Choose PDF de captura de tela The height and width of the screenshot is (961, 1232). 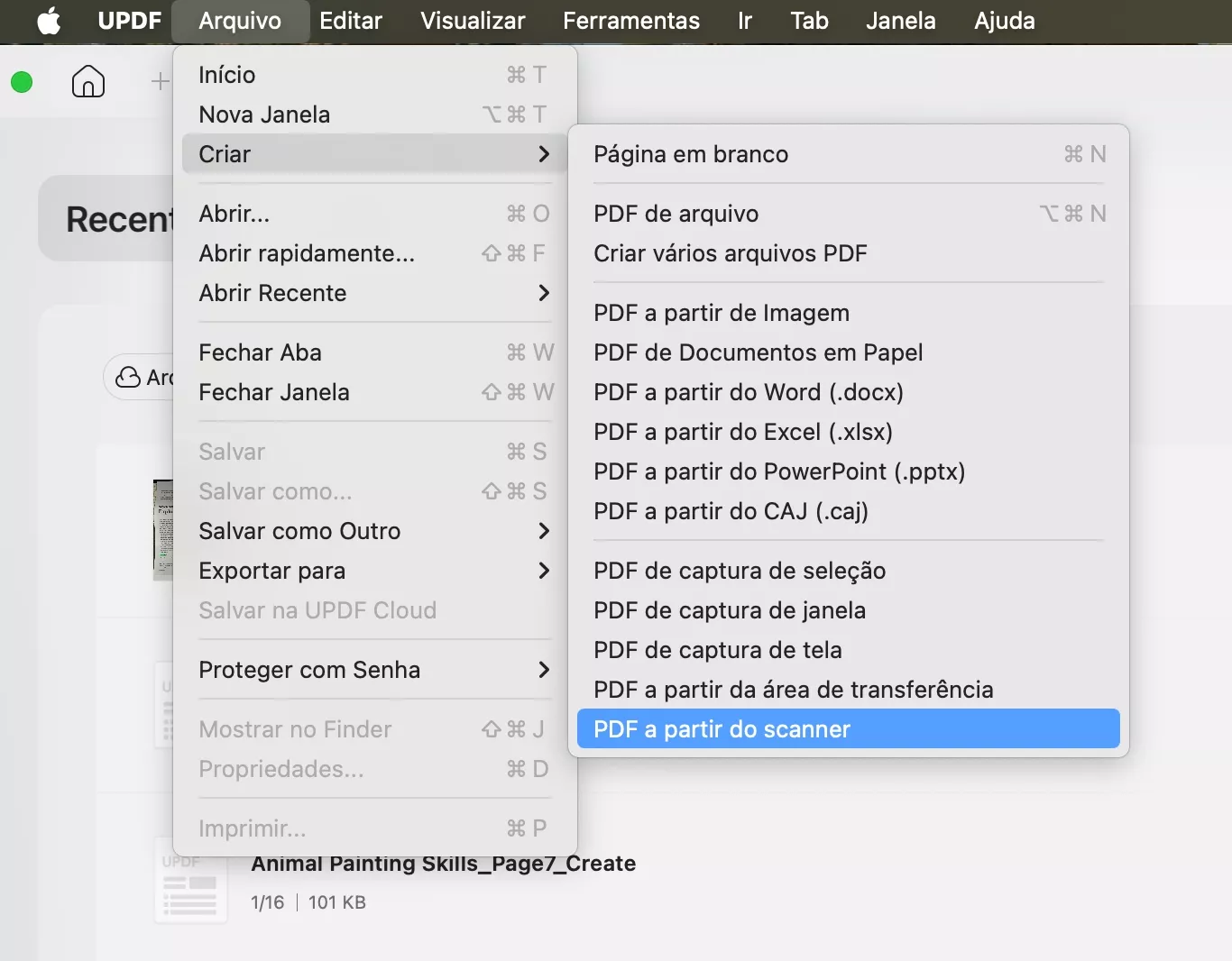coord(849,650)
